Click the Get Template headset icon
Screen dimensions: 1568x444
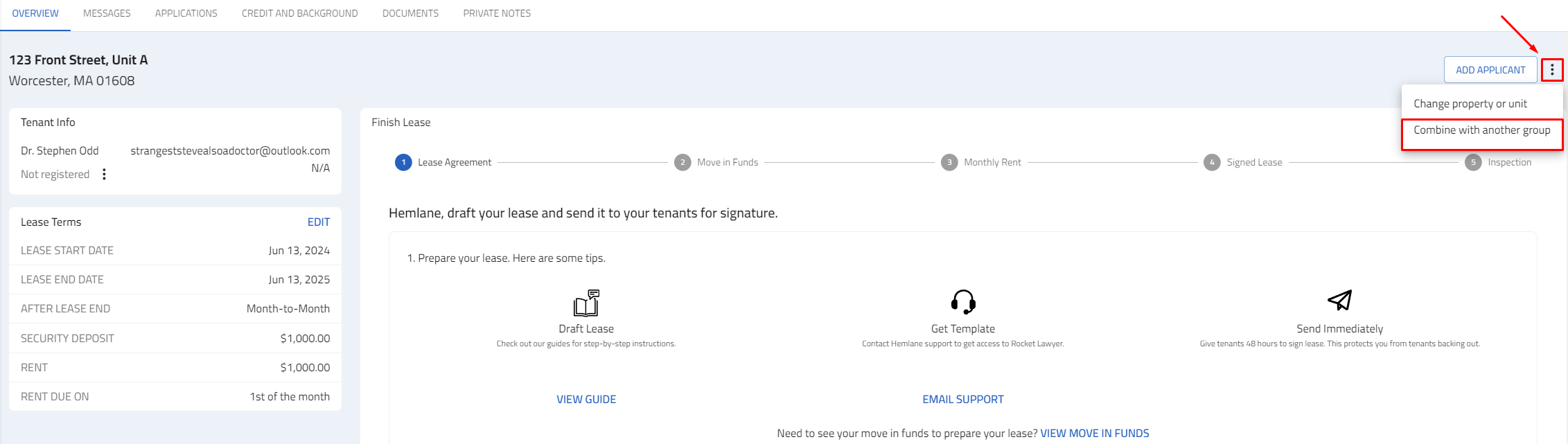963,302
